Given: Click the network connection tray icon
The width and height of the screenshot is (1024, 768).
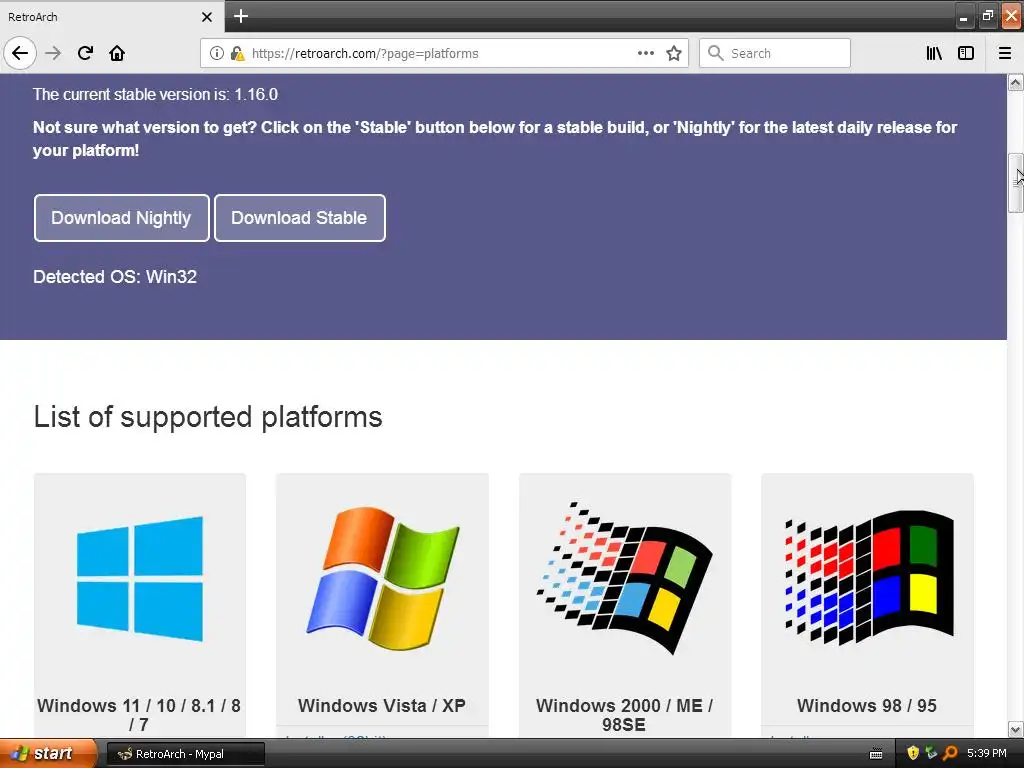Looking at the screenshot, I should 931,753.
